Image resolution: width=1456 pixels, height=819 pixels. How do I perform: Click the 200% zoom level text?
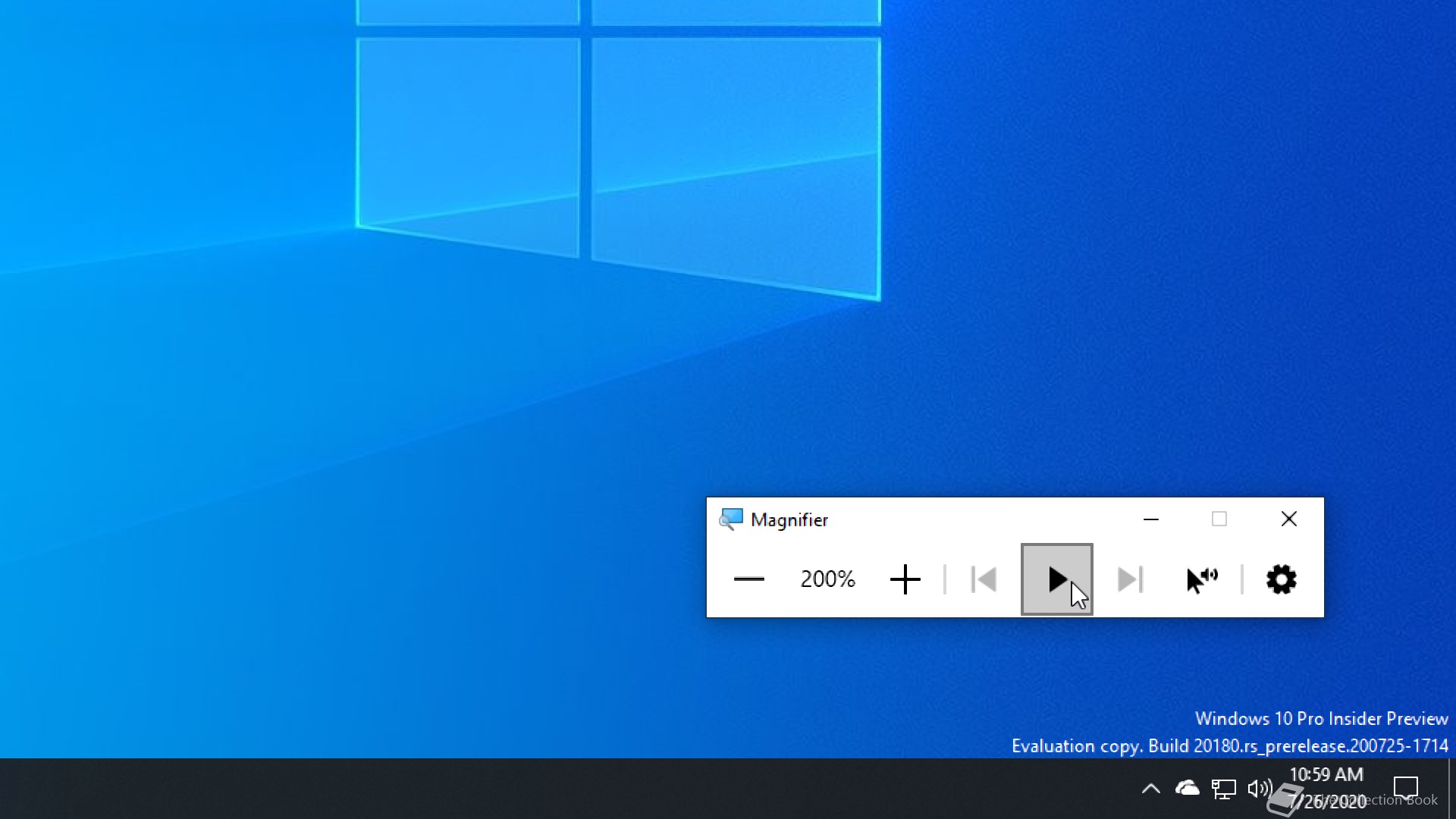tap(827, 579)
